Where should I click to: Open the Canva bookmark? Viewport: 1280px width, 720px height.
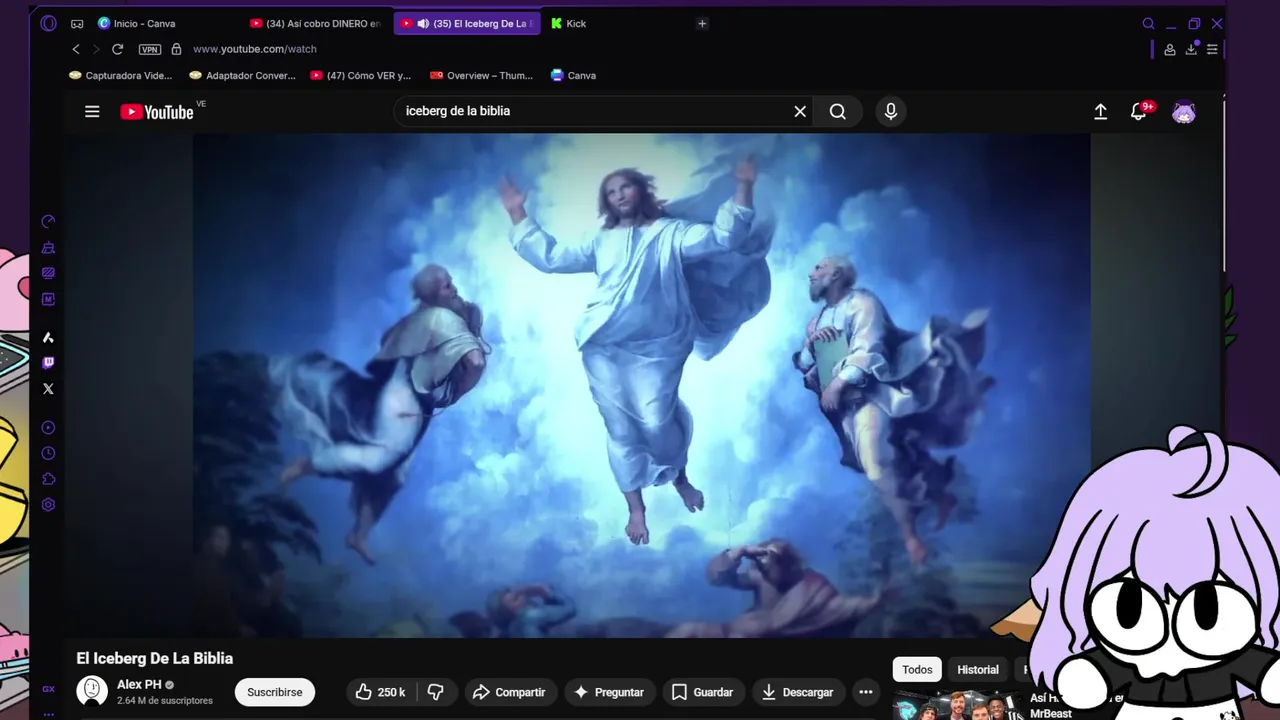pos(573,75)
